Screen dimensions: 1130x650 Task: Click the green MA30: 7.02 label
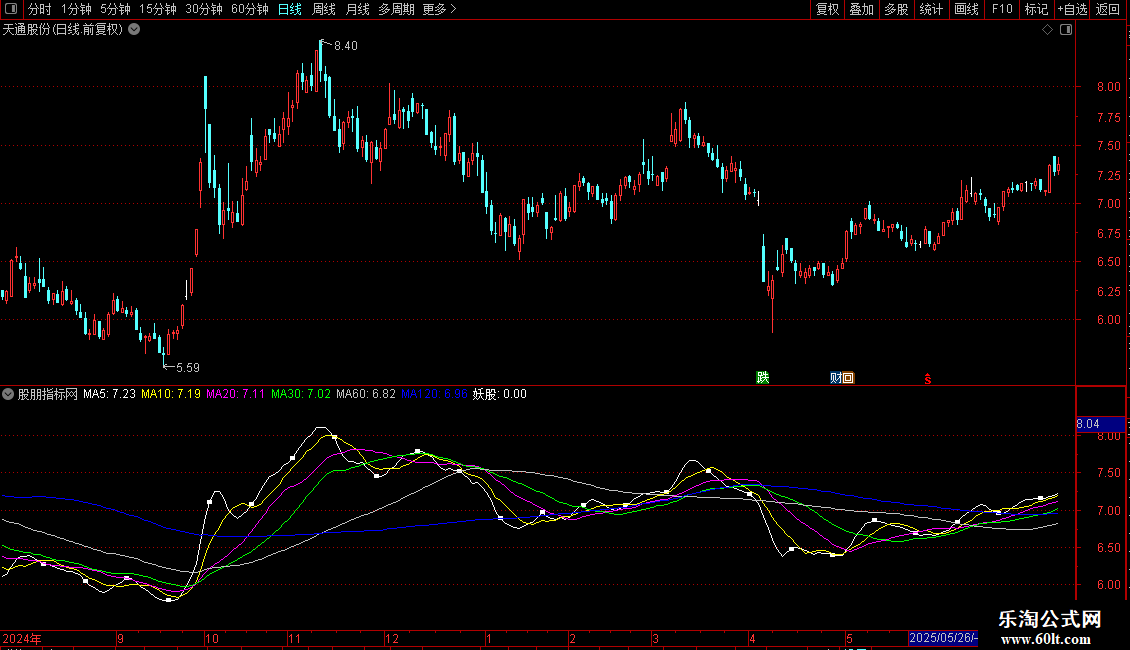pyautogui.click(x=301, y=394)
